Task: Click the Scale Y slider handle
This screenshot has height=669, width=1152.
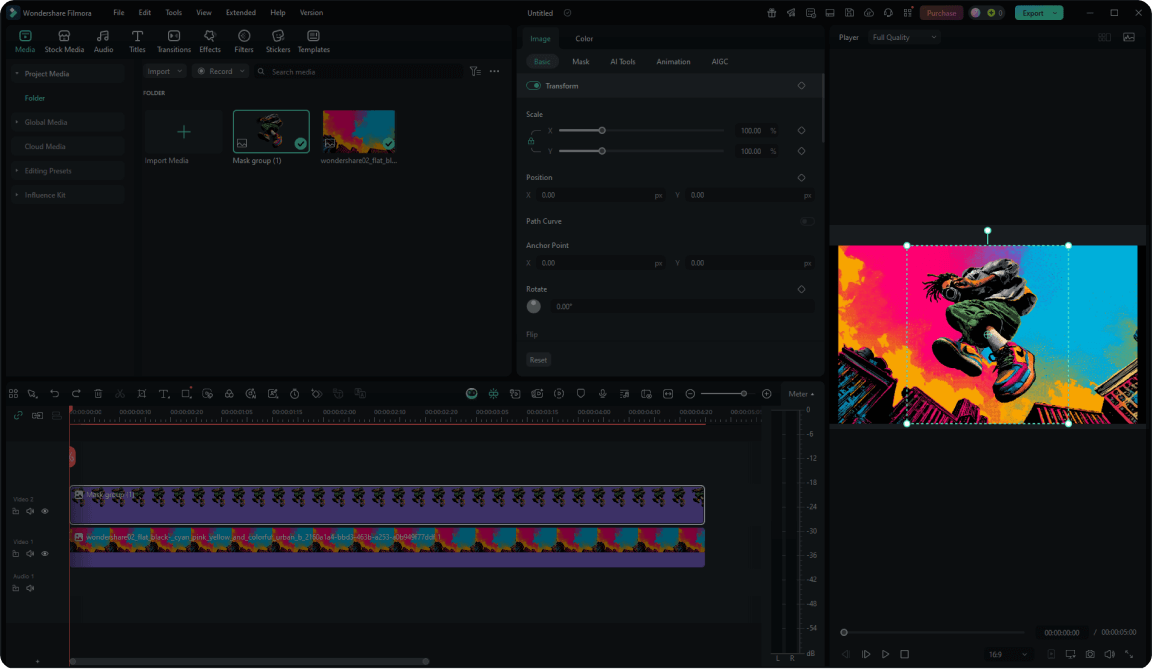Action: 602,151
